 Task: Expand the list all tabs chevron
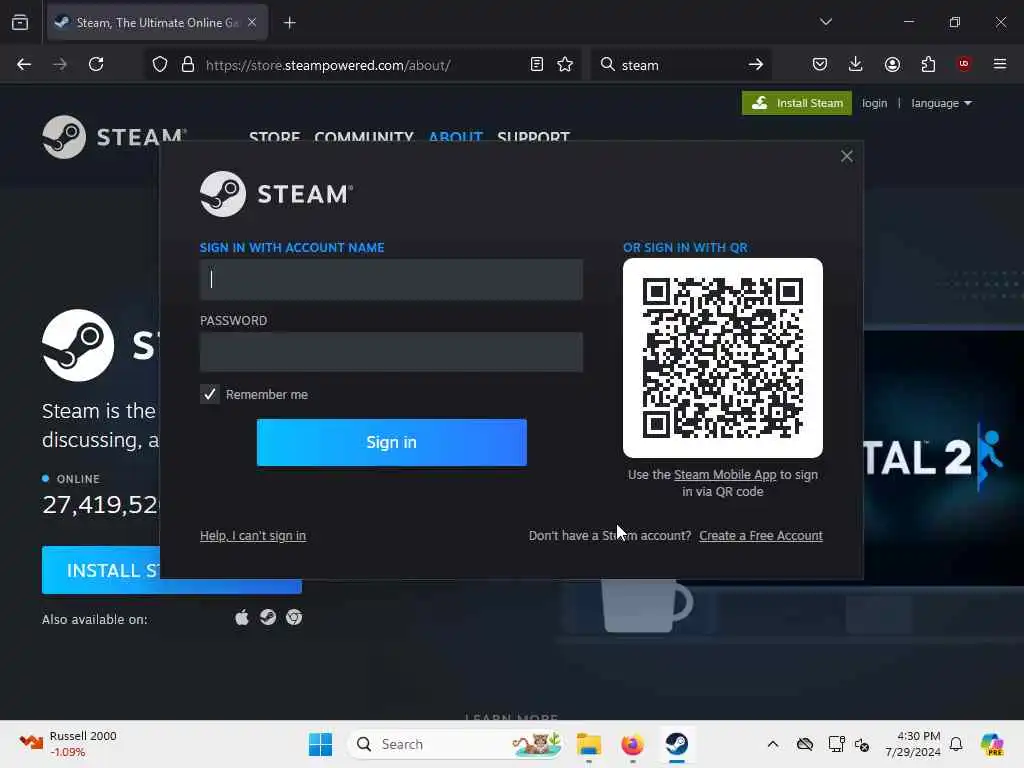point(826,22)
